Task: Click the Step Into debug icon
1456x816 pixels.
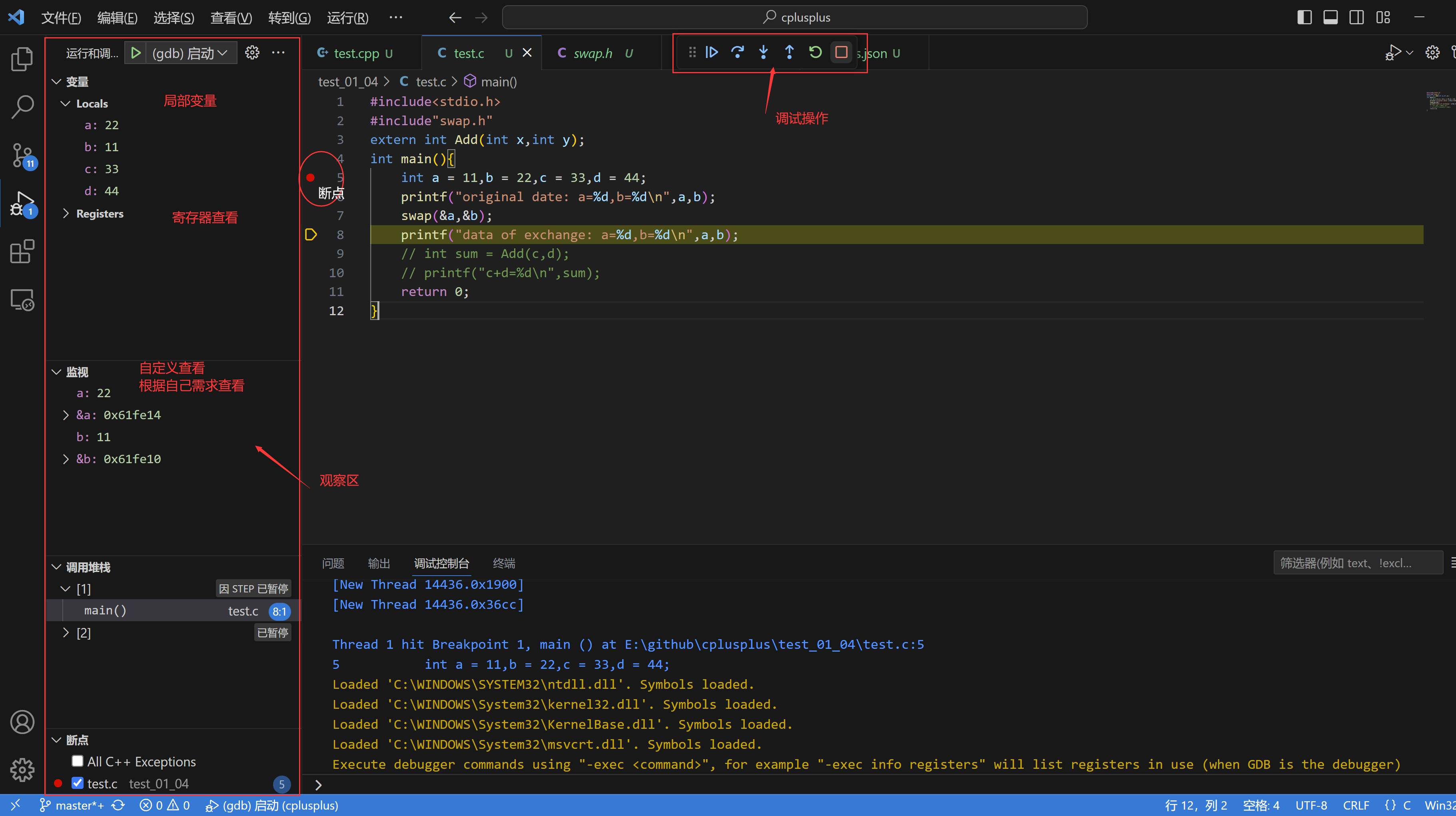Action: (x=763, y=52)
